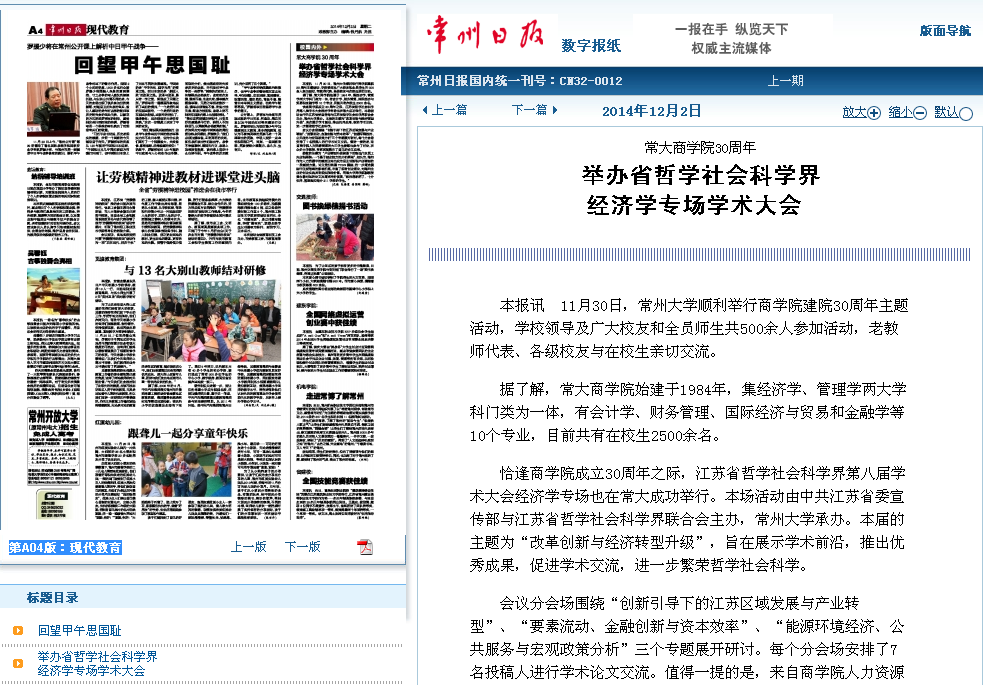Open 版面导航 page navigation menu
Image resolution: width=983 pixels, height=685 pixels.
click(x=944, y=31)
